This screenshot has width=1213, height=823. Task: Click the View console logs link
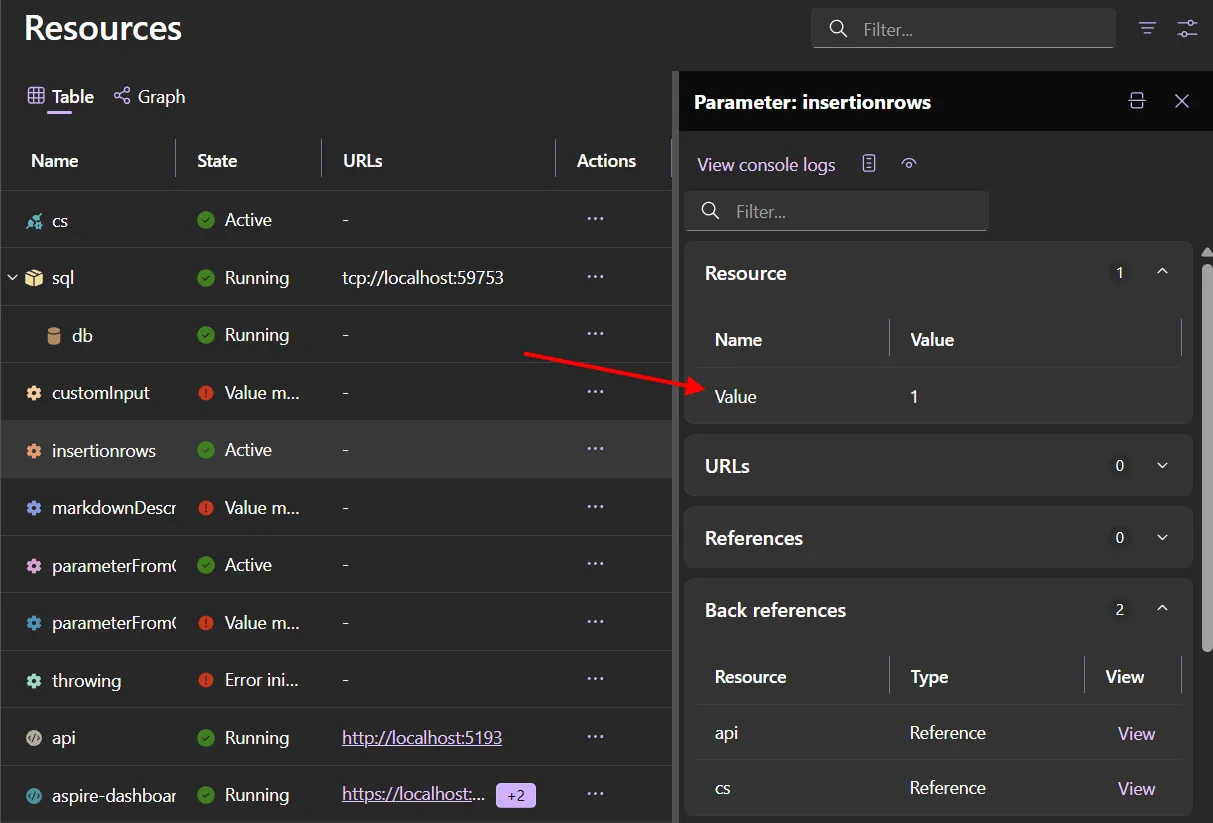pyautogui.click(x=766, y=164)
